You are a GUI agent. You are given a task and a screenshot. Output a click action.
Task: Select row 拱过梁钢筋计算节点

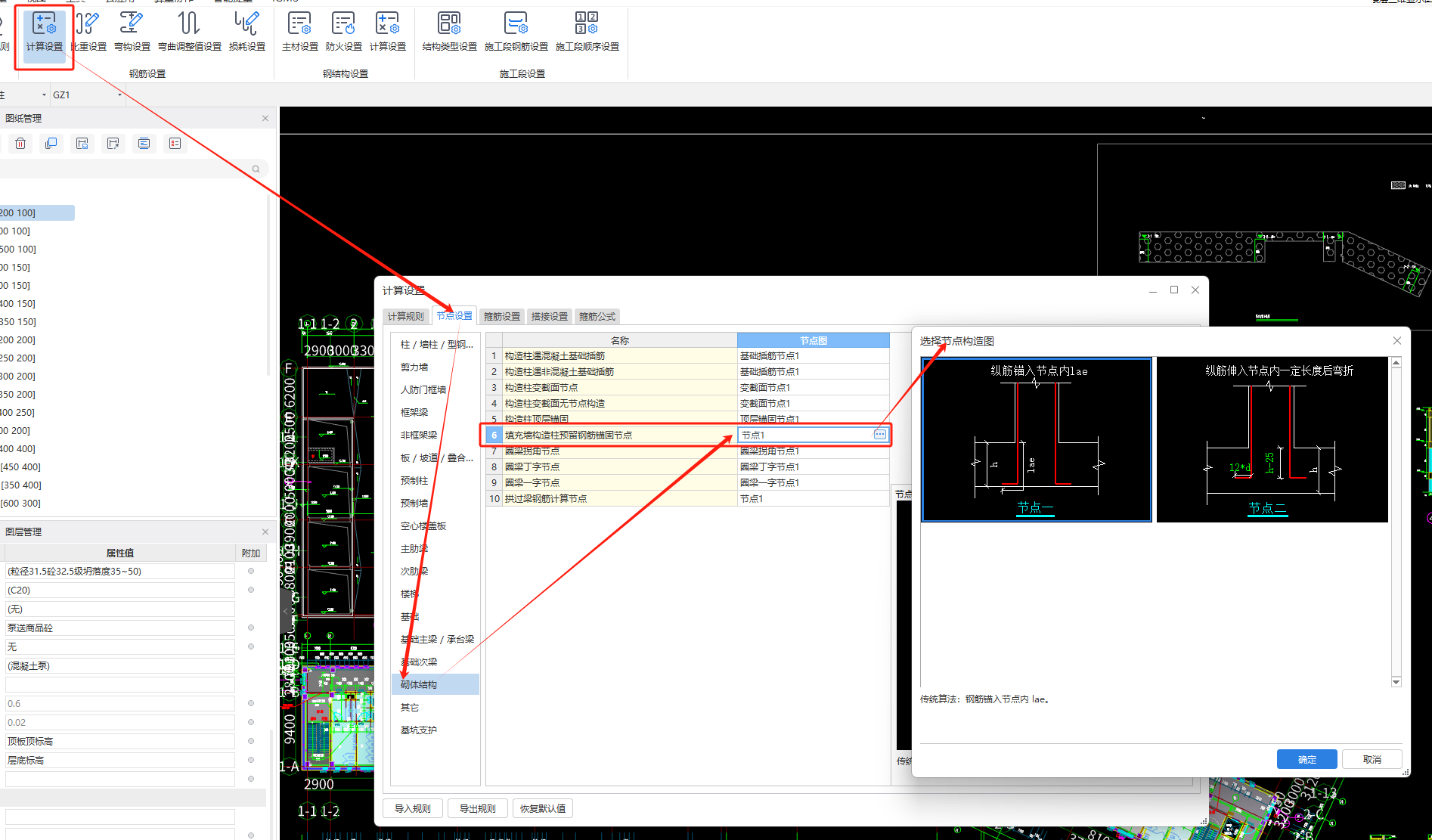click(x=620, y=498)
